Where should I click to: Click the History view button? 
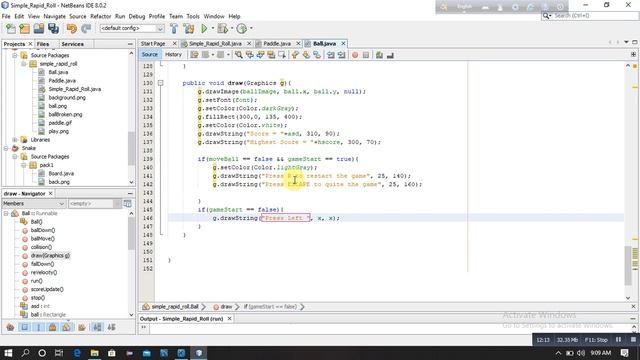point(173,54)
